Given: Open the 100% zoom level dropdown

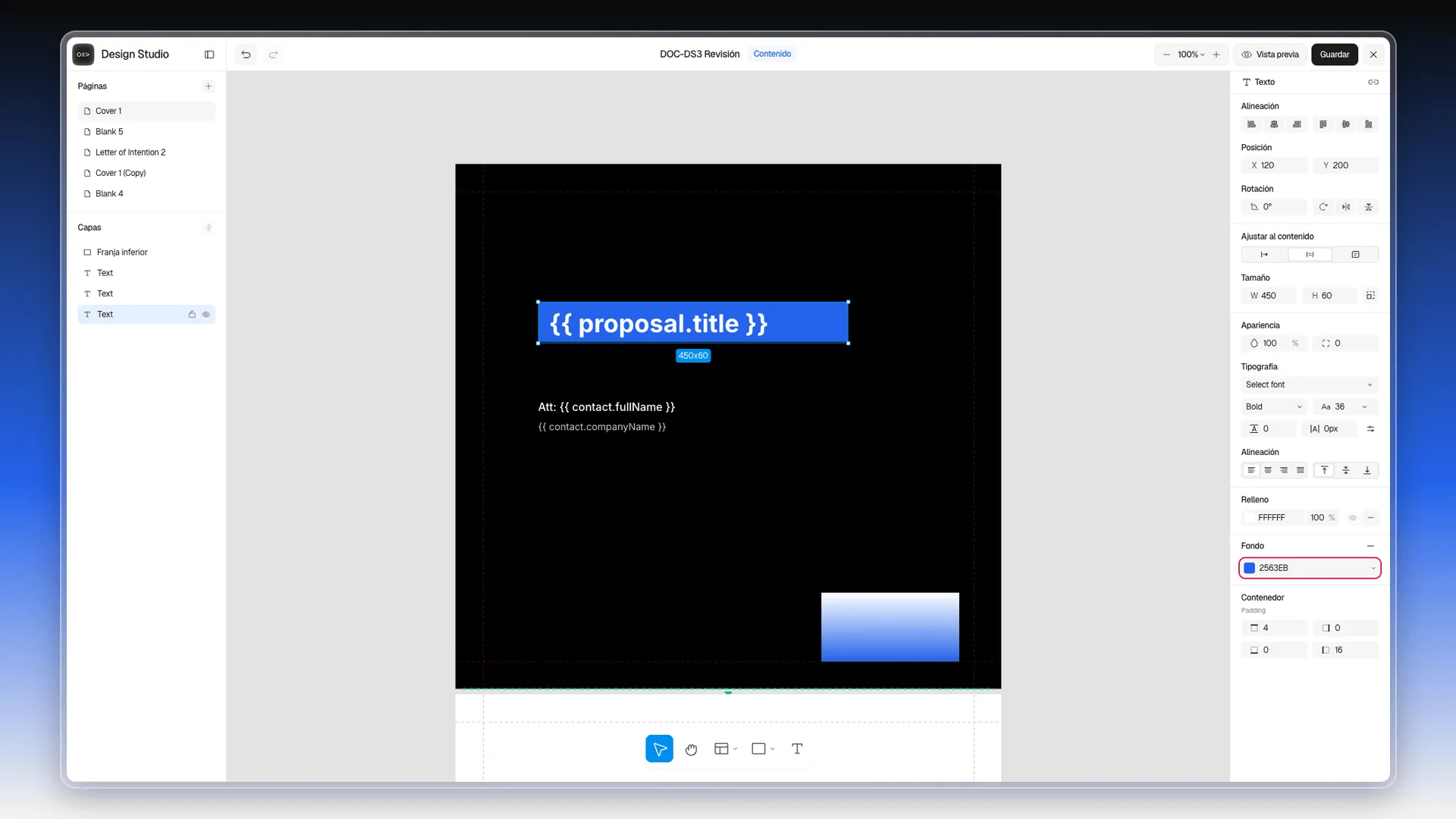Looking at the screenshot, I should (x=1191, y=55).
